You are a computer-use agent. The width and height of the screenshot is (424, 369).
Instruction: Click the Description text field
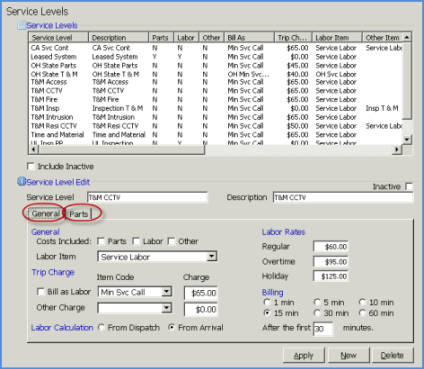click(x=343, y=197)
